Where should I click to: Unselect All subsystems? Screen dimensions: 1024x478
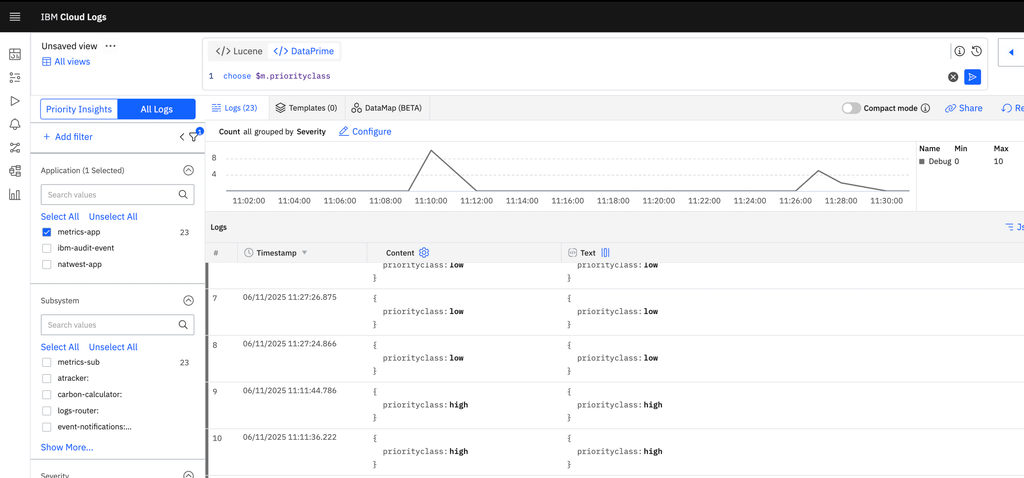click(113, 347)
